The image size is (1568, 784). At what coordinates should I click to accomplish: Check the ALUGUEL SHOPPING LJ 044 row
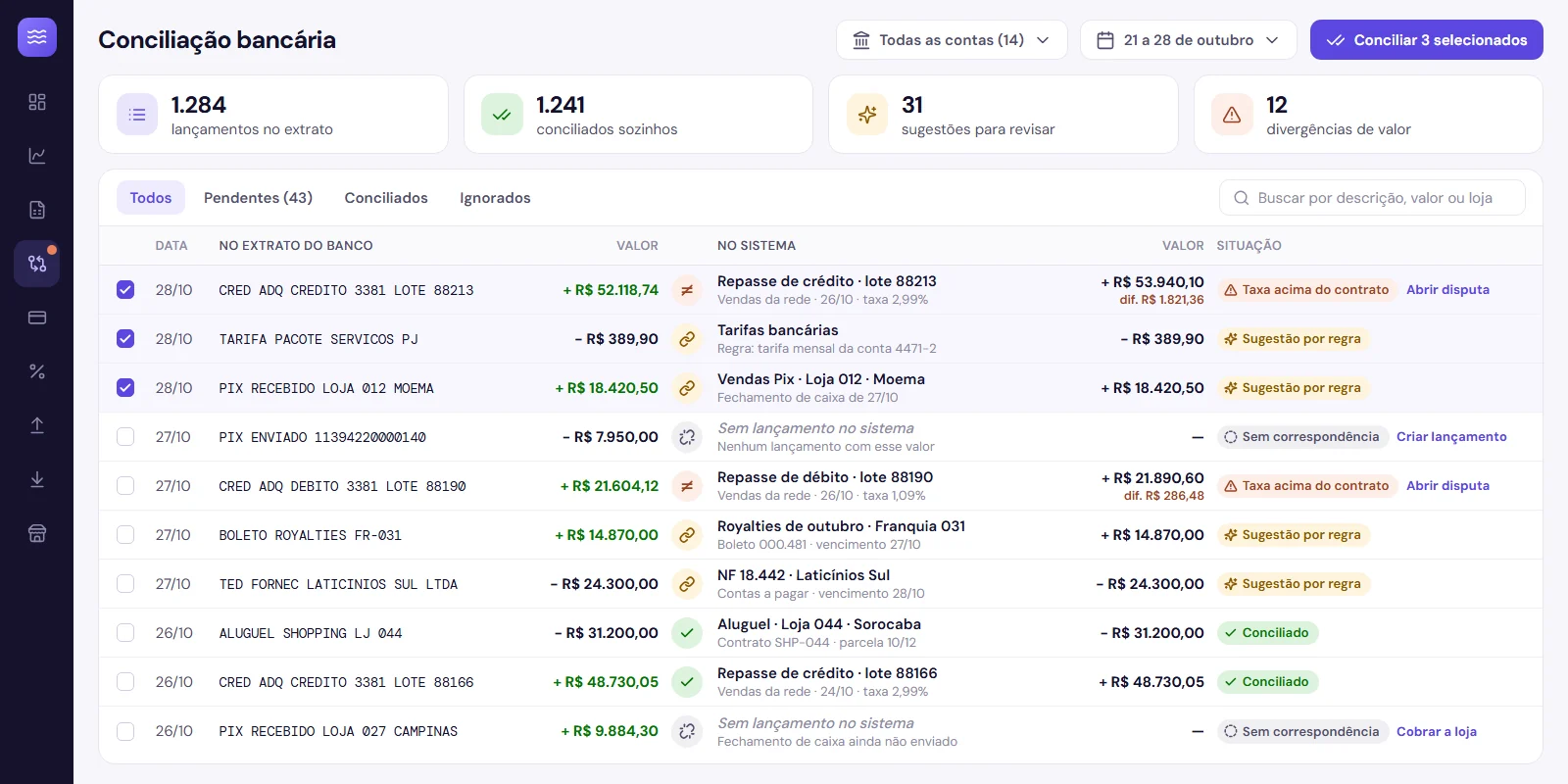coord(125,633)
